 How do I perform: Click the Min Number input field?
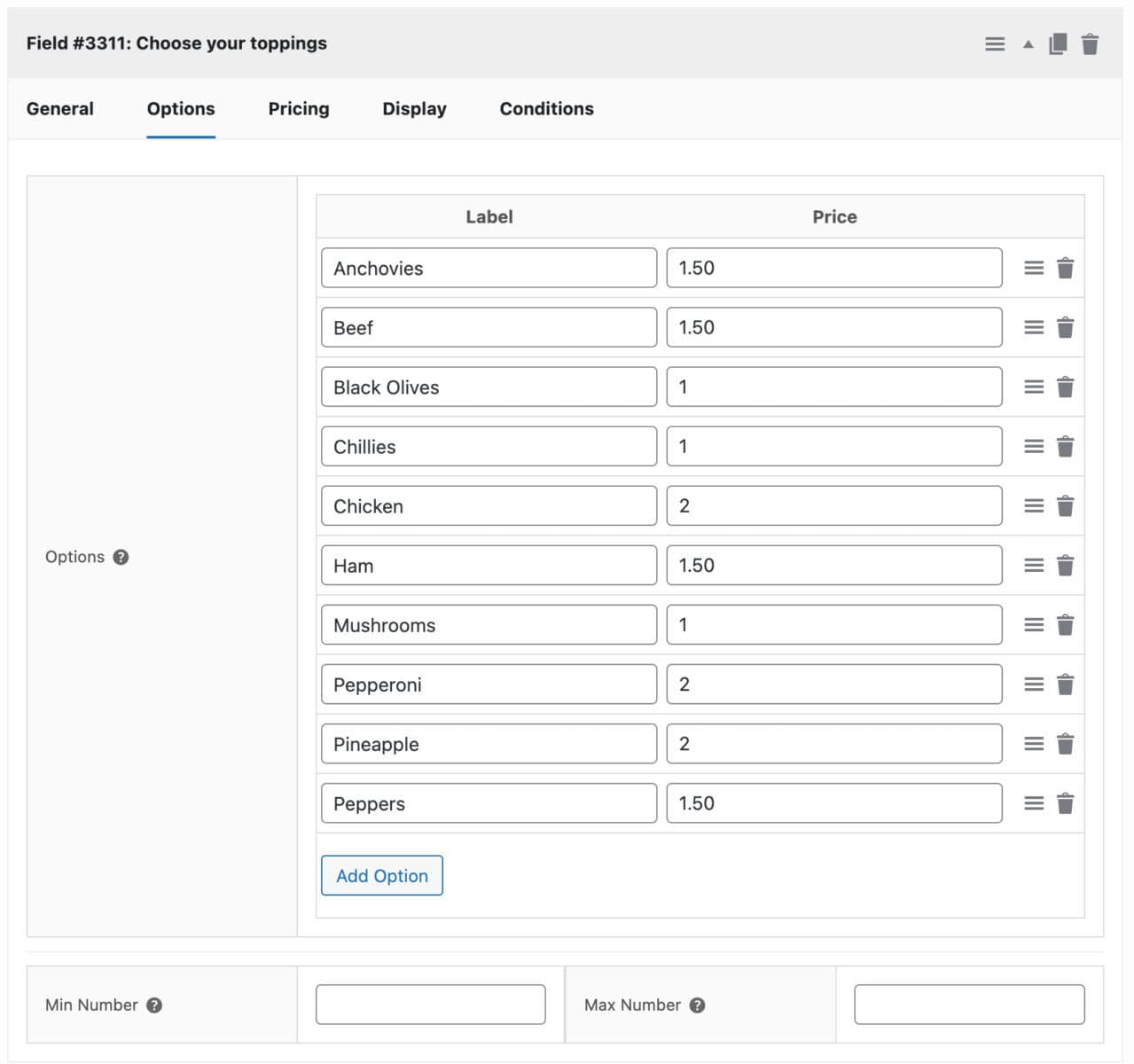430,1004
